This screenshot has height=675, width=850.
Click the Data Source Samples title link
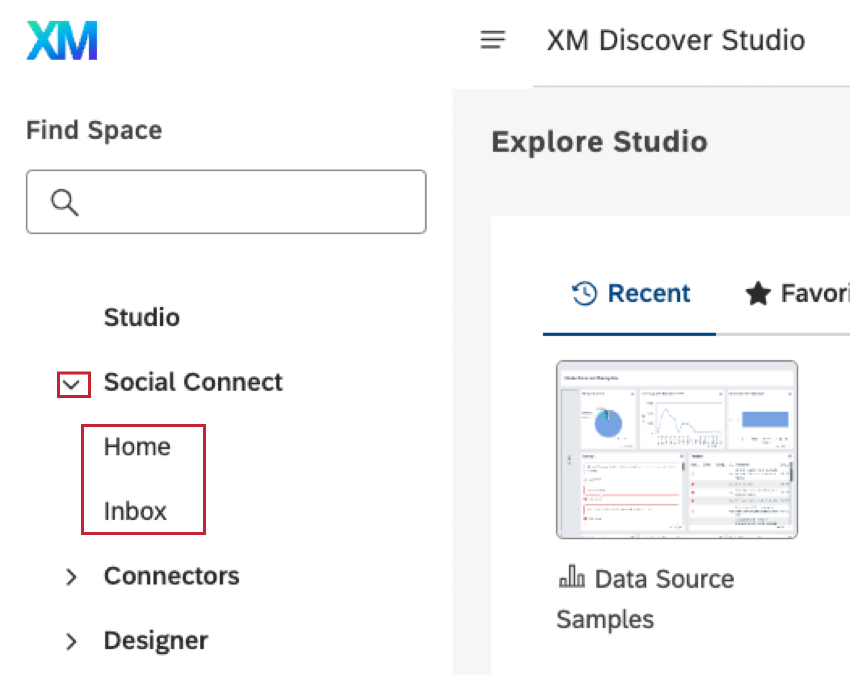tap(645, 599)
